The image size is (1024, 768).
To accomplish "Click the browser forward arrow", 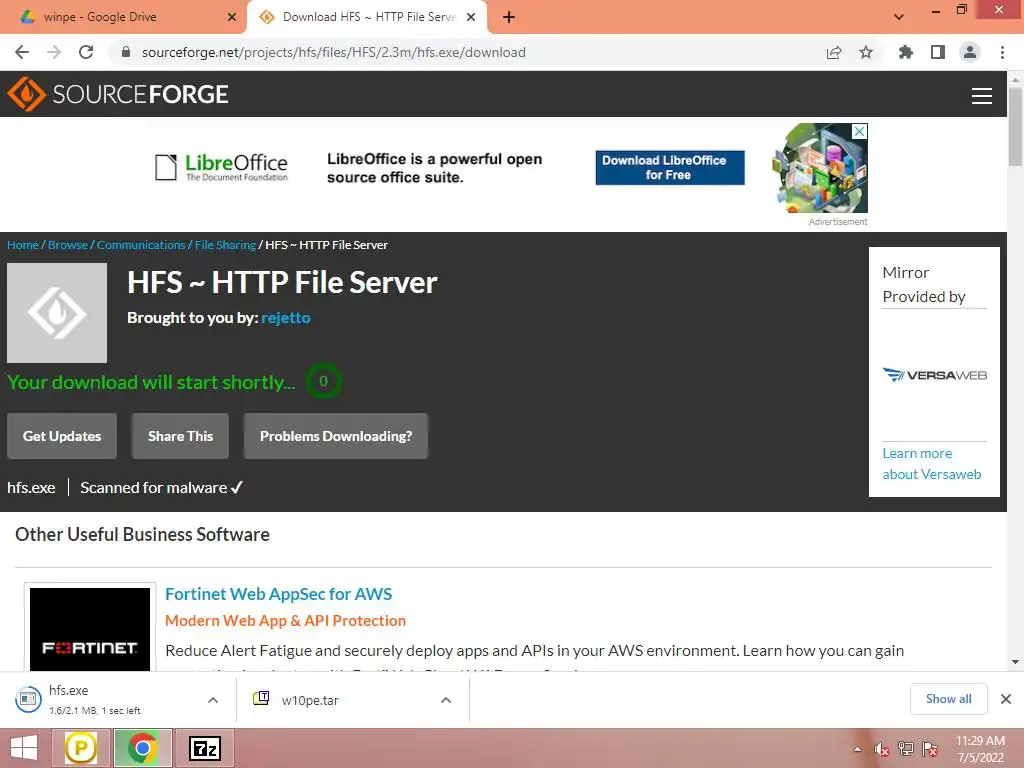I will pyautogui.click(x=54, y=52).
